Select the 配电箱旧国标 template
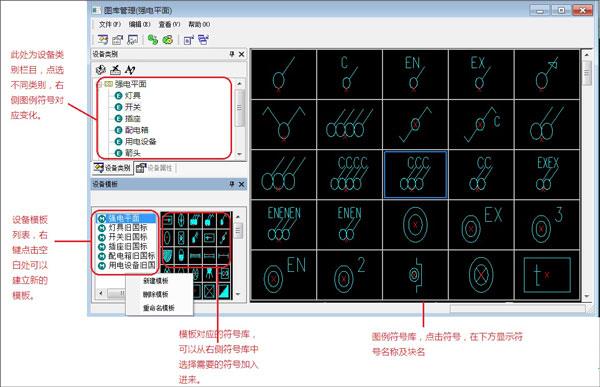This screenshot has height=387, width=600. point(132,256)
